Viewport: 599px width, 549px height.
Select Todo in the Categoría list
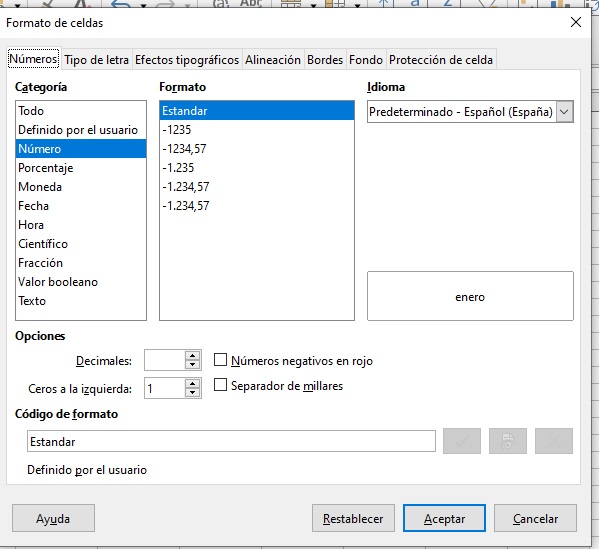pos(81,111)
